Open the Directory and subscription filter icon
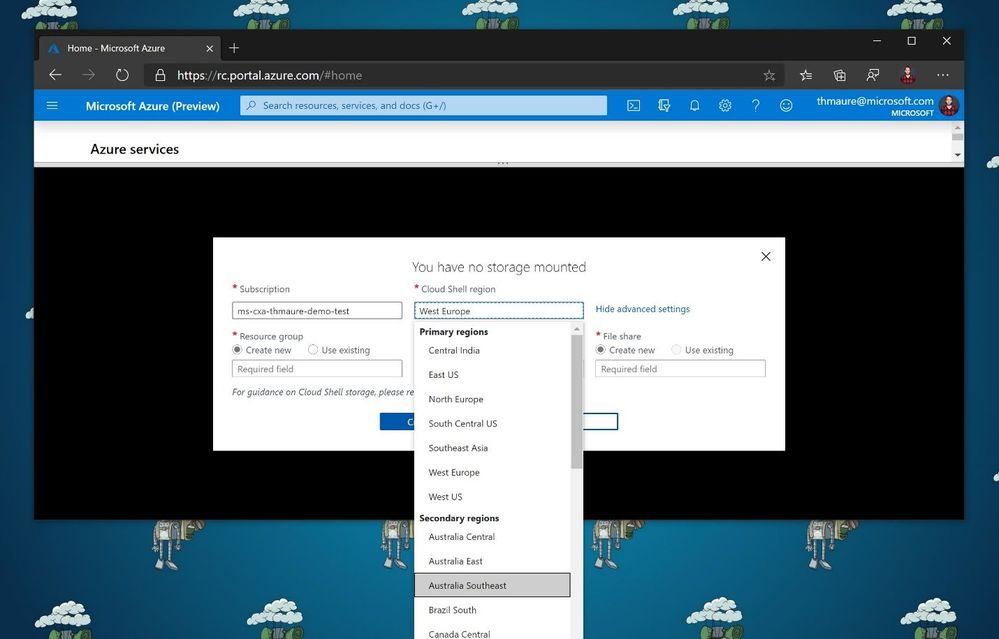Viewport: 999px width, 639px height. [664, 106]
